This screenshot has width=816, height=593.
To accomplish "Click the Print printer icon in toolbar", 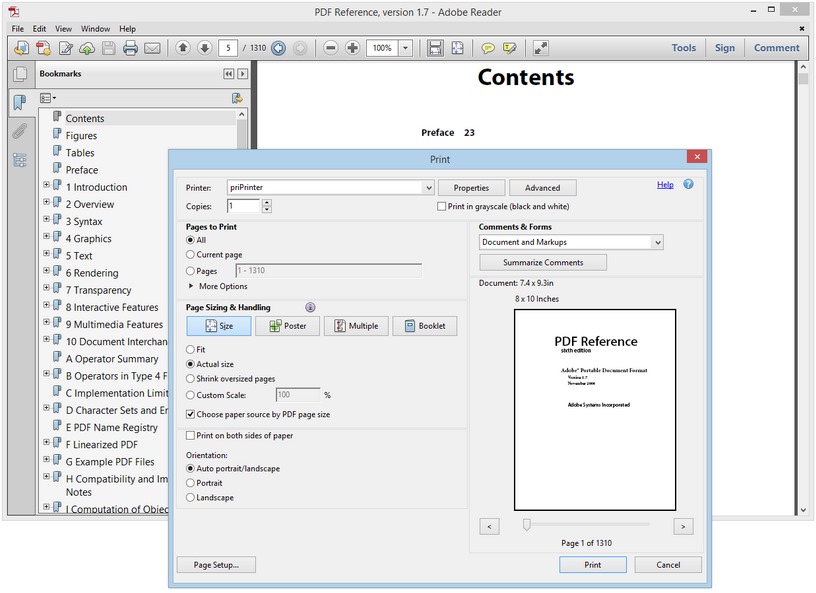I will pos(130,48).
